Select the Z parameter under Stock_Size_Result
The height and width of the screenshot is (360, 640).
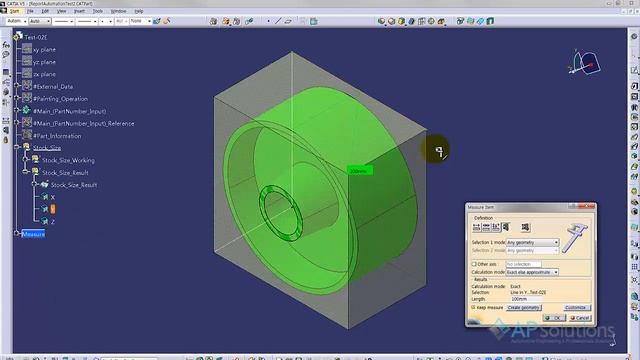[53, 222]
